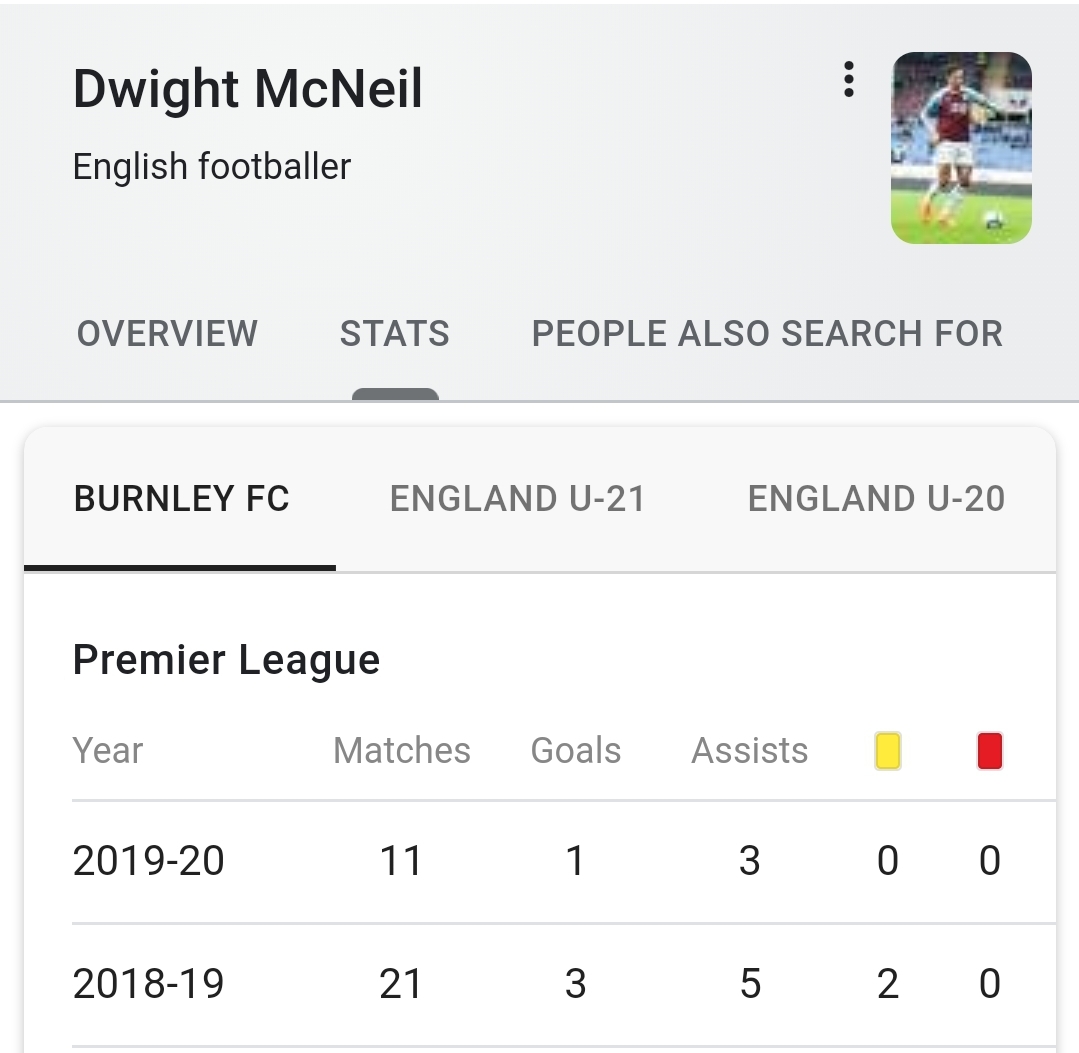Open Dwight McNeil's photo thumbnail
Image resolution: width=1079 pixels, height=1053 pixels.
click(961, 148)
